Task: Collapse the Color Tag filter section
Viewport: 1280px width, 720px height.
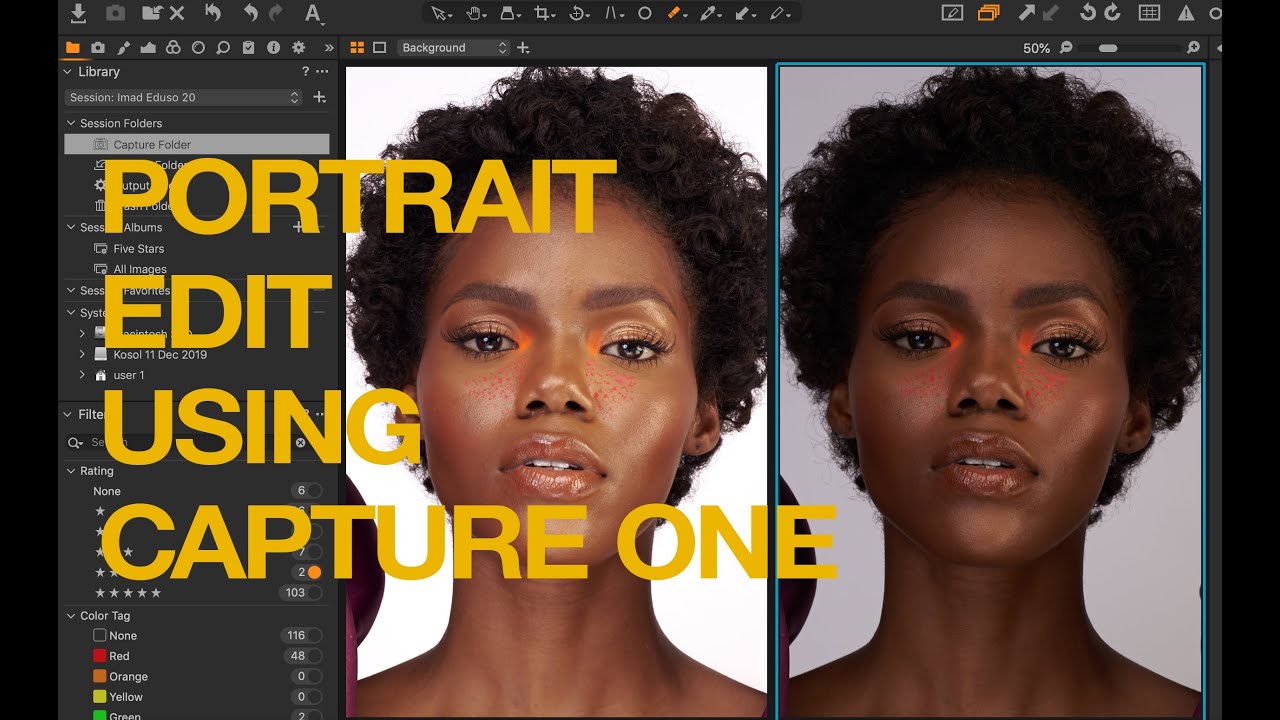Action: point(71,616)
